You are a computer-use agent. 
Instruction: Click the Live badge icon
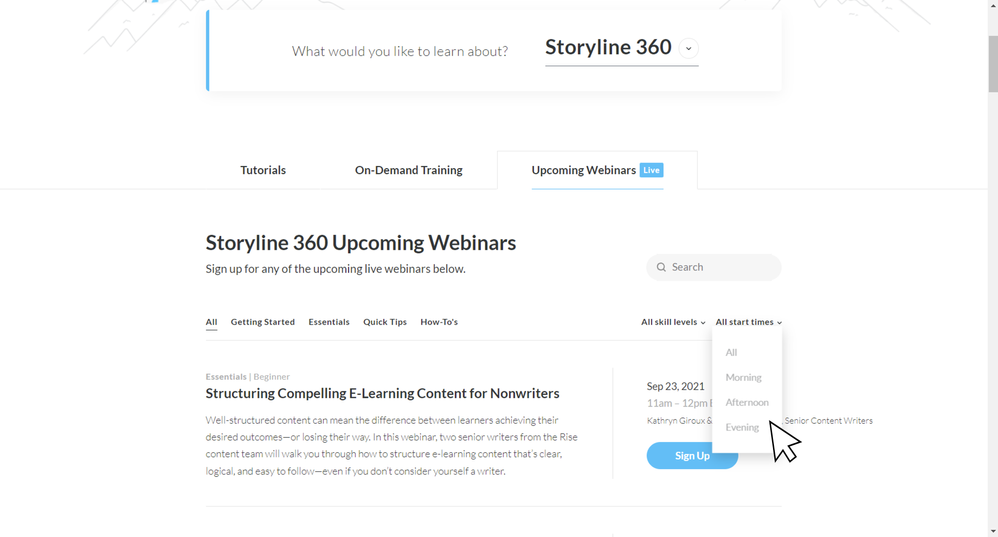(651, 170)
